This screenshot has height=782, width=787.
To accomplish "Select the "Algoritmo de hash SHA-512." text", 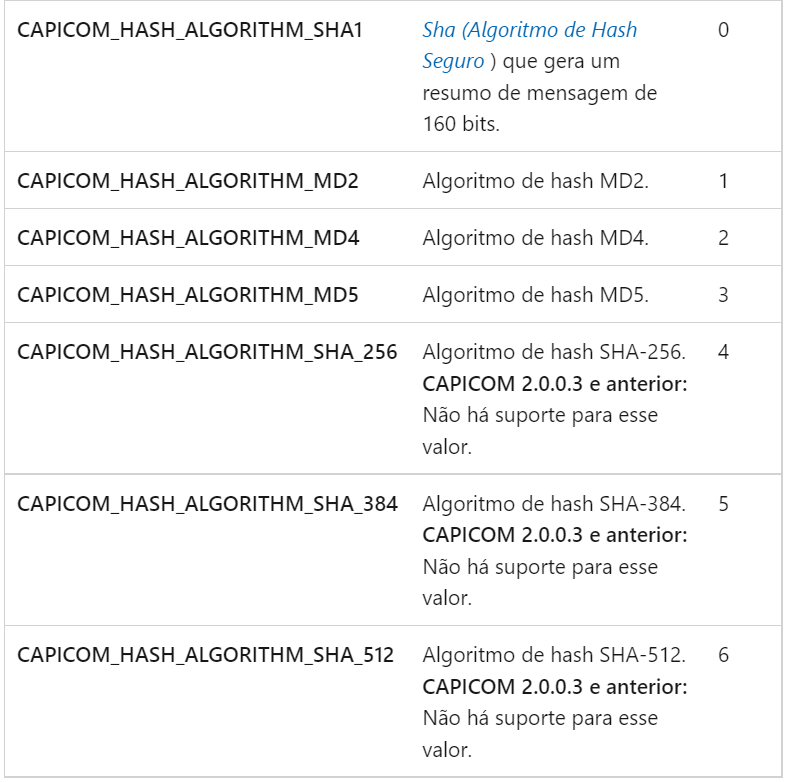I will tap(553, 656).
